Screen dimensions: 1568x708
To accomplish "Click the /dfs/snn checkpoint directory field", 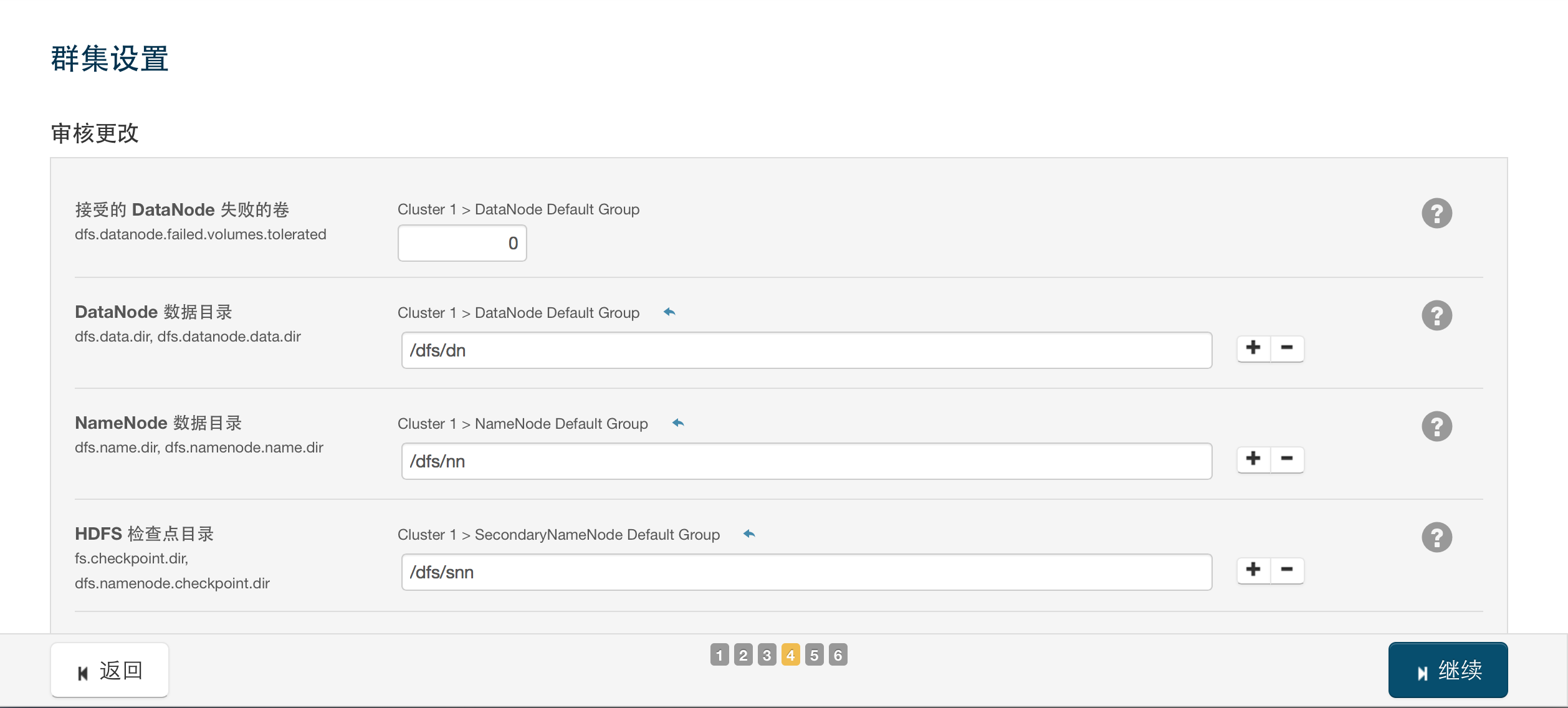I will point(806,572).
